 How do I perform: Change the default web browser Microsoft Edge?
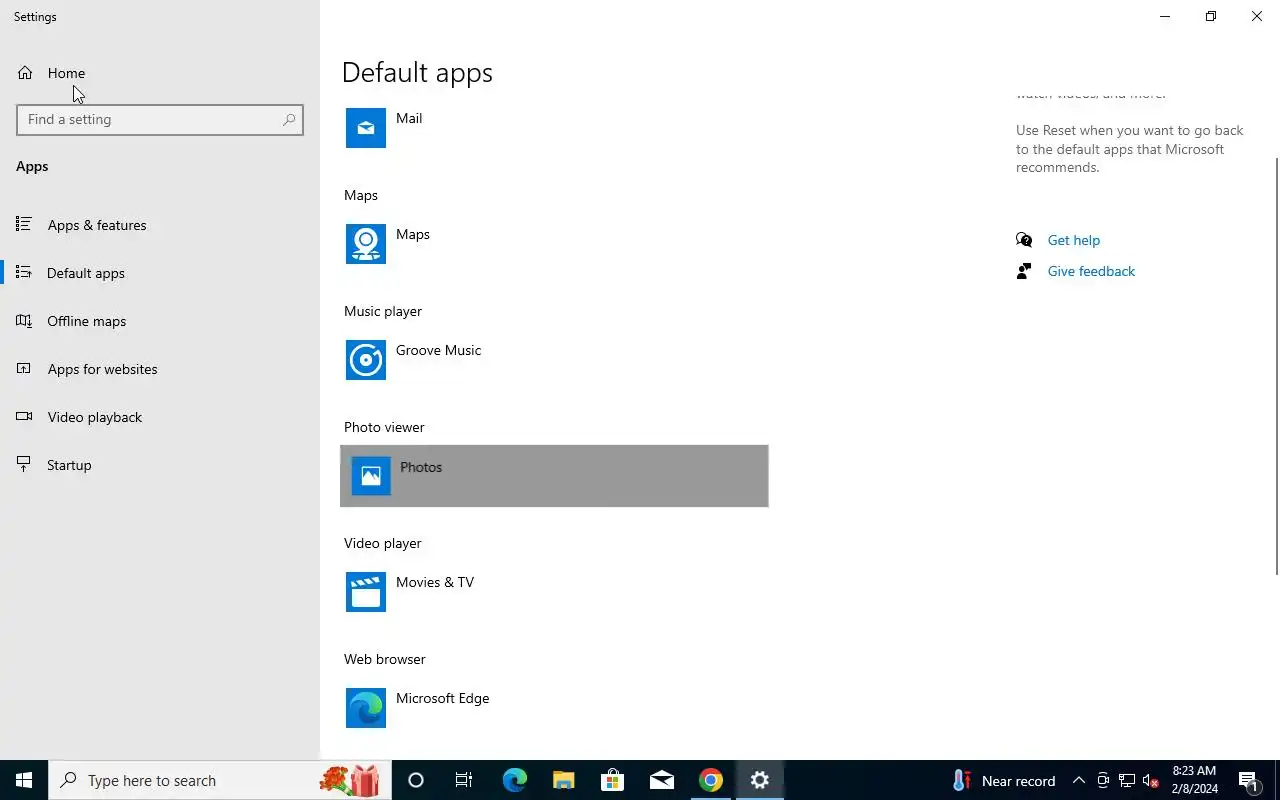point(554,708)
